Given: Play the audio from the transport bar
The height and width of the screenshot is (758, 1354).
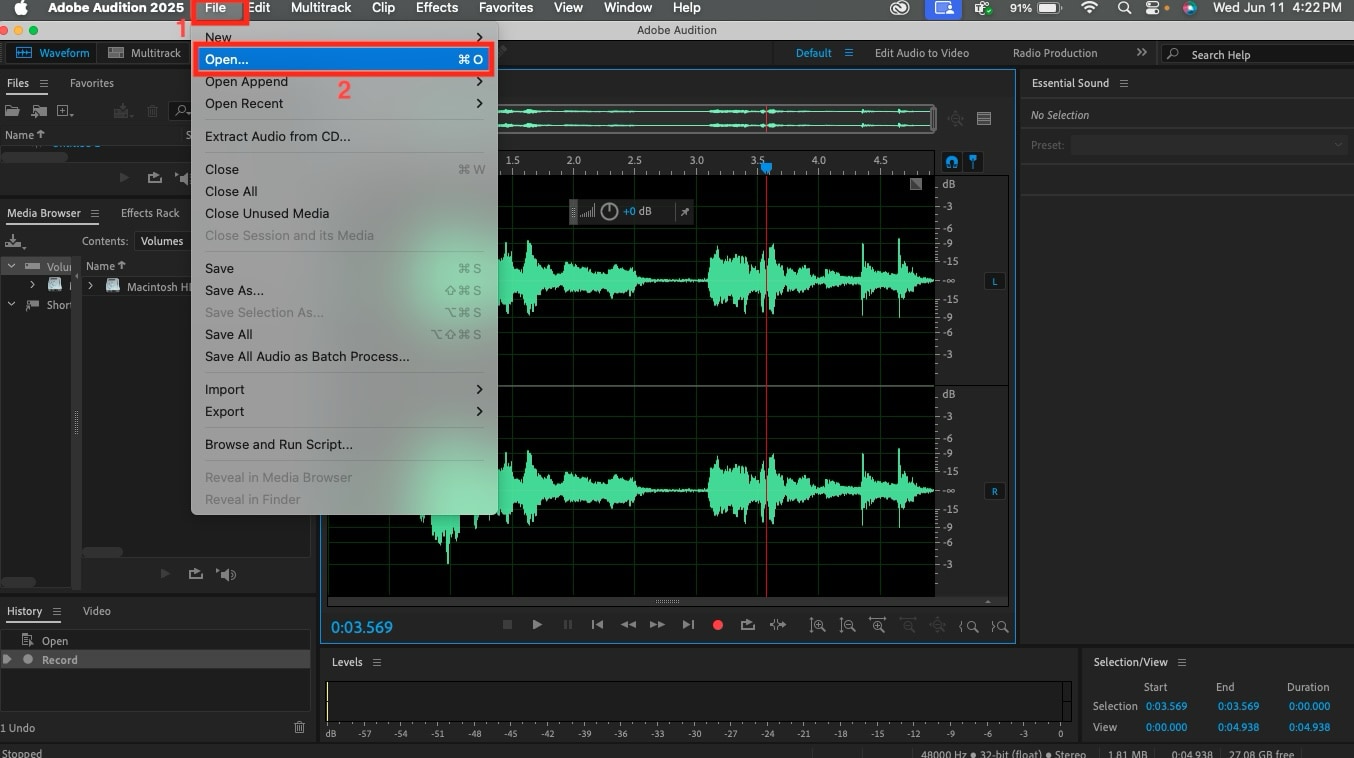Looking at the screenshot, I should click(537, 625).
